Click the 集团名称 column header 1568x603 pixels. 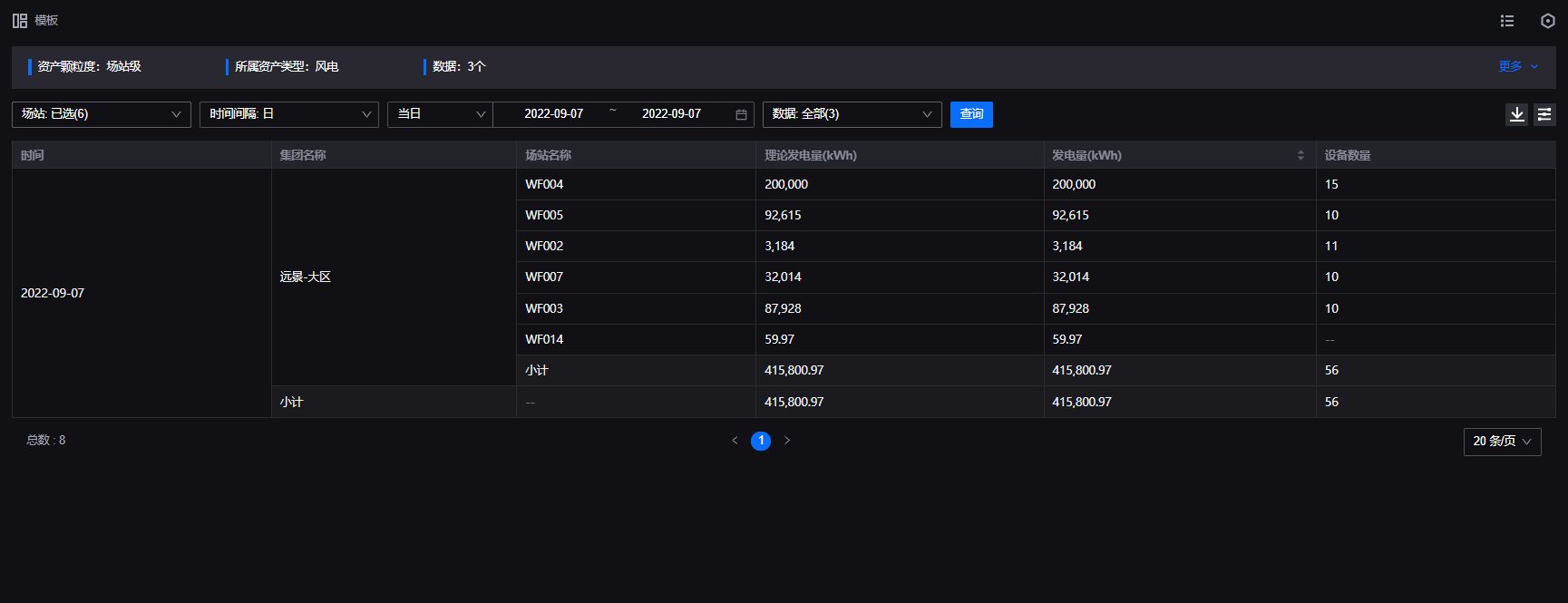394,155
